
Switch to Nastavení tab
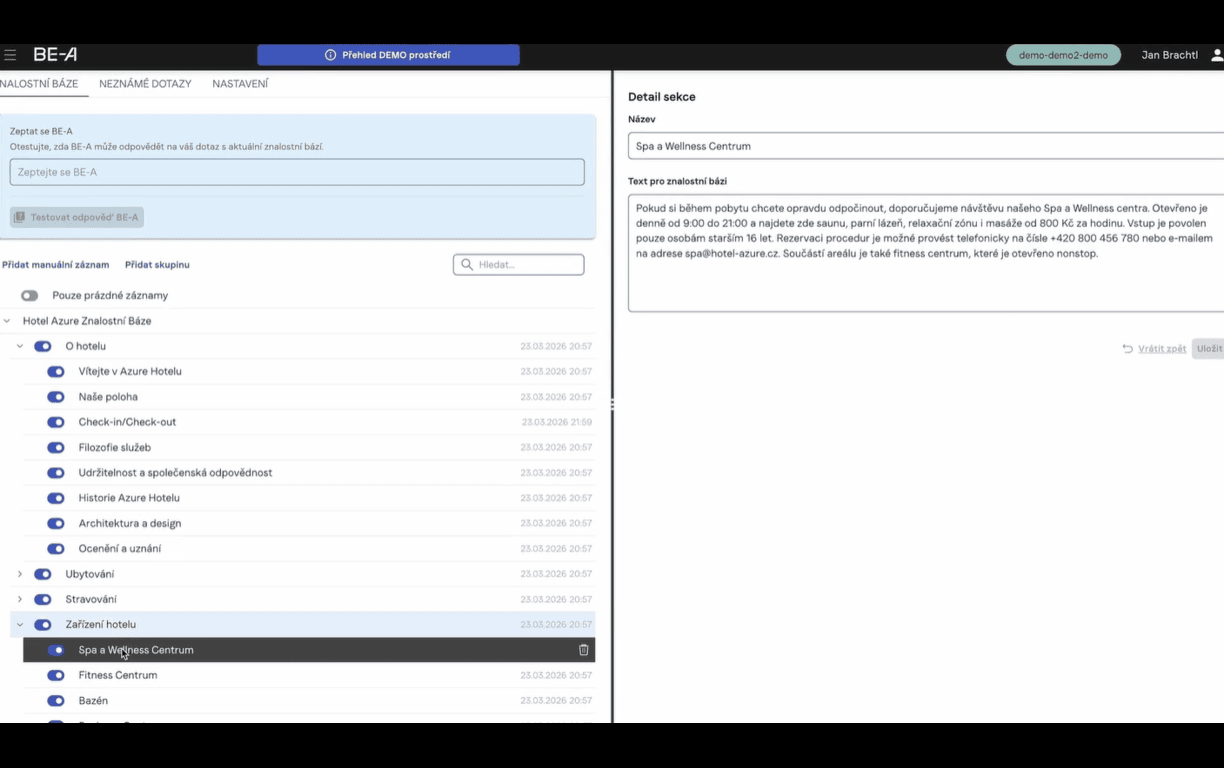(240, 84)
